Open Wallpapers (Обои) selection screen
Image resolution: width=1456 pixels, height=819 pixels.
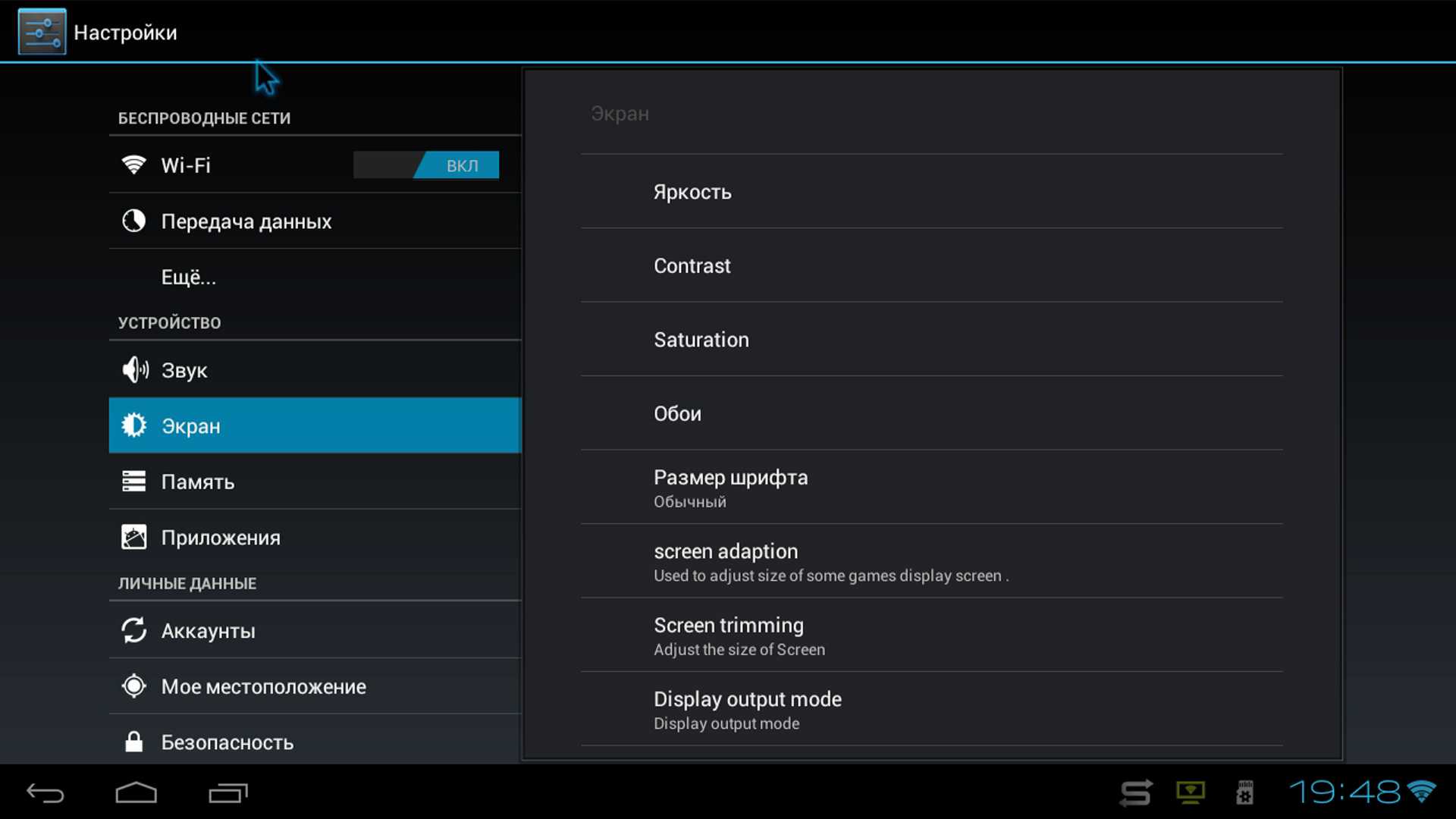click(x=676, y=413)
